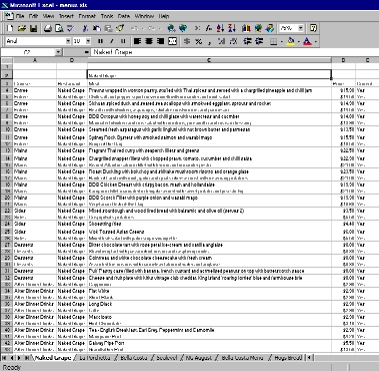Open the Print Preview icon

(x=59, y=28)
